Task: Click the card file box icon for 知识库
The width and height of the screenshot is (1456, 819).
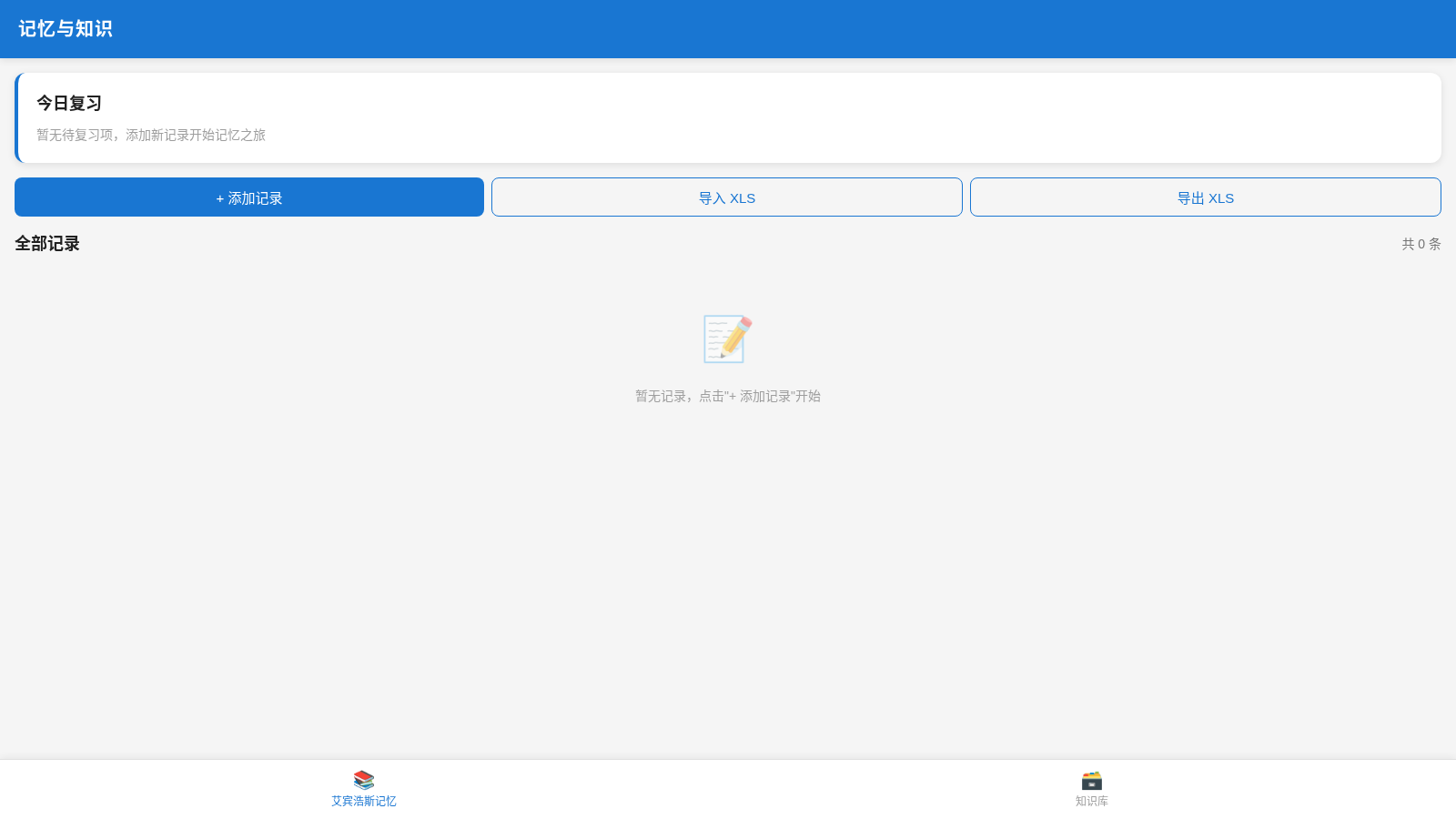Action: 1092,780
